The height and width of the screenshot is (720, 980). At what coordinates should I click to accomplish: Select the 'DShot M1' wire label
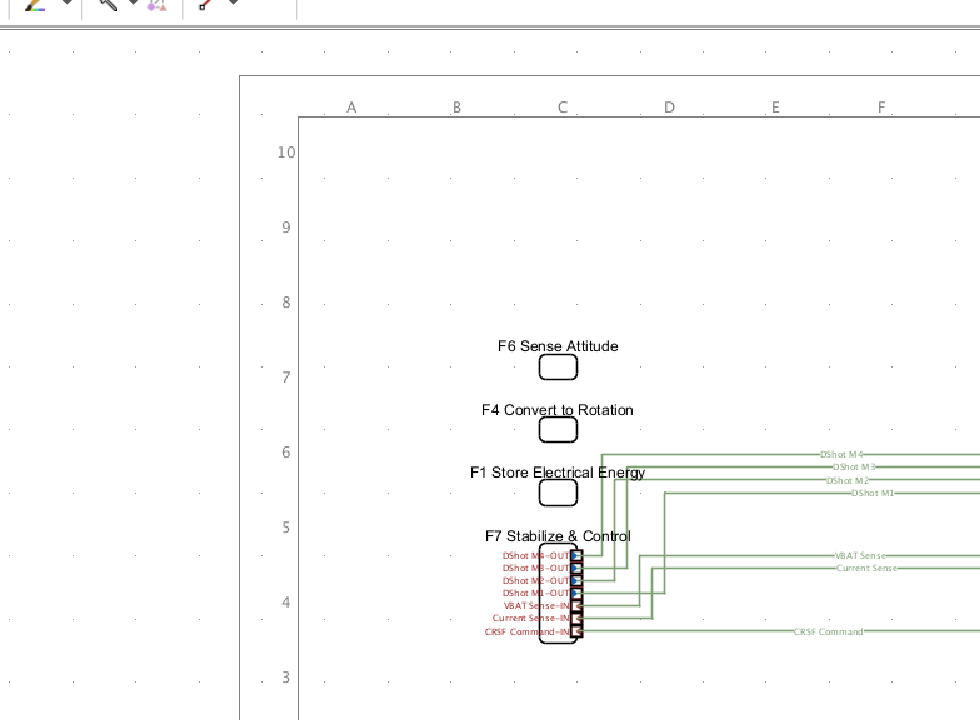click(872, 493)
